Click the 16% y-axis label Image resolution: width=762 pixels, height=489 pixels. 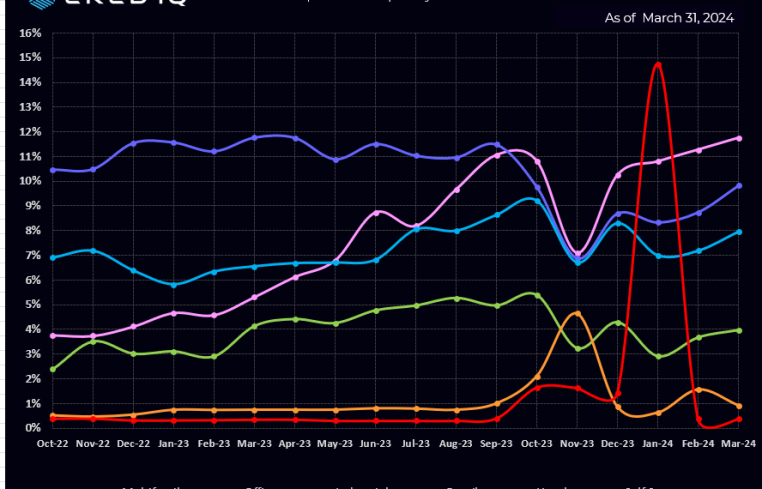[x=30, y=33]
